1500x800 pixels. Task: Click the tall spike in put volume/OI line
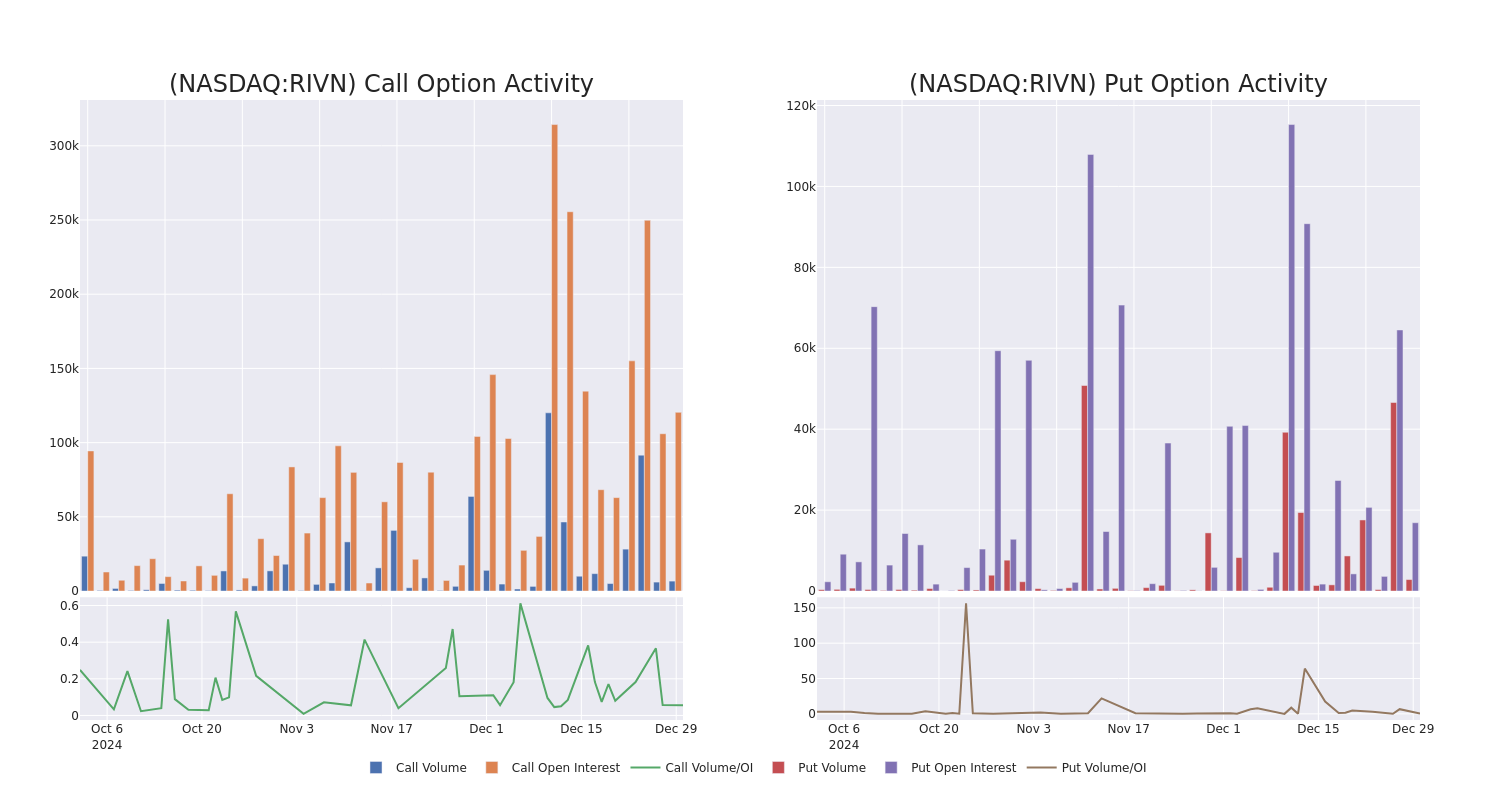point(966,604)
